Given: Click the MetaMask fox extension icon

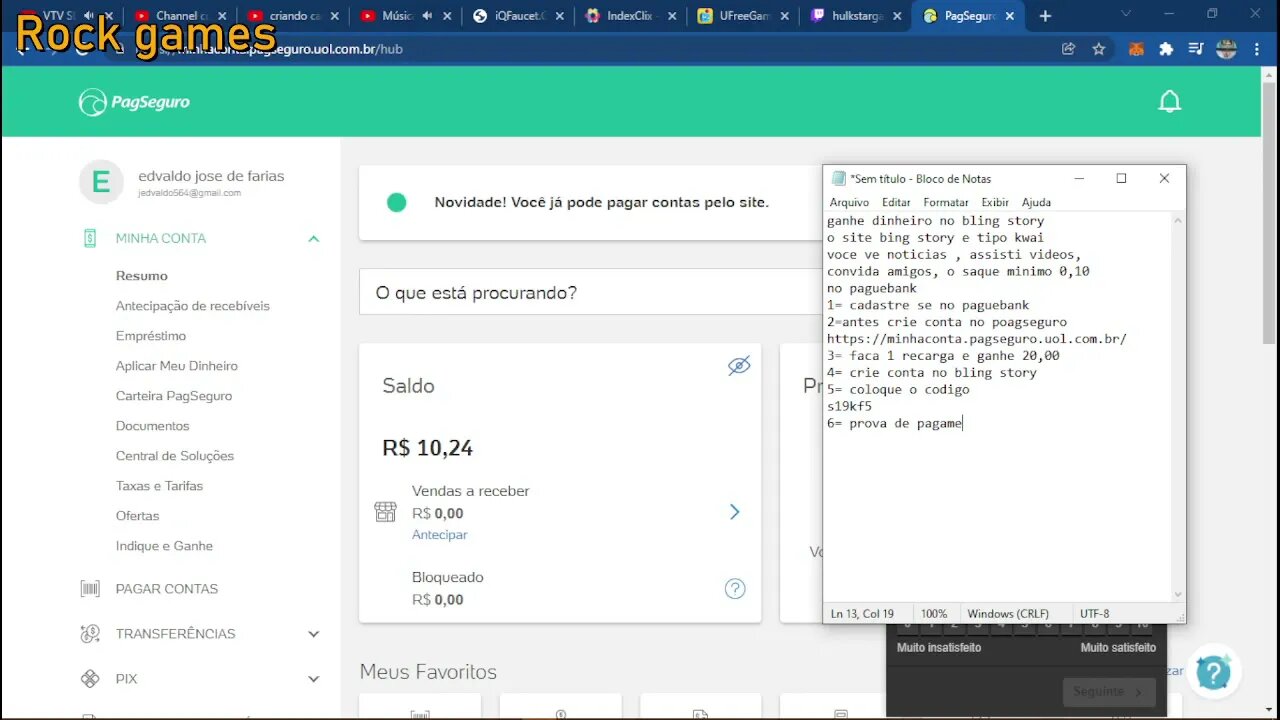Looking at the screenshot, I should [x=1137, y=48].
